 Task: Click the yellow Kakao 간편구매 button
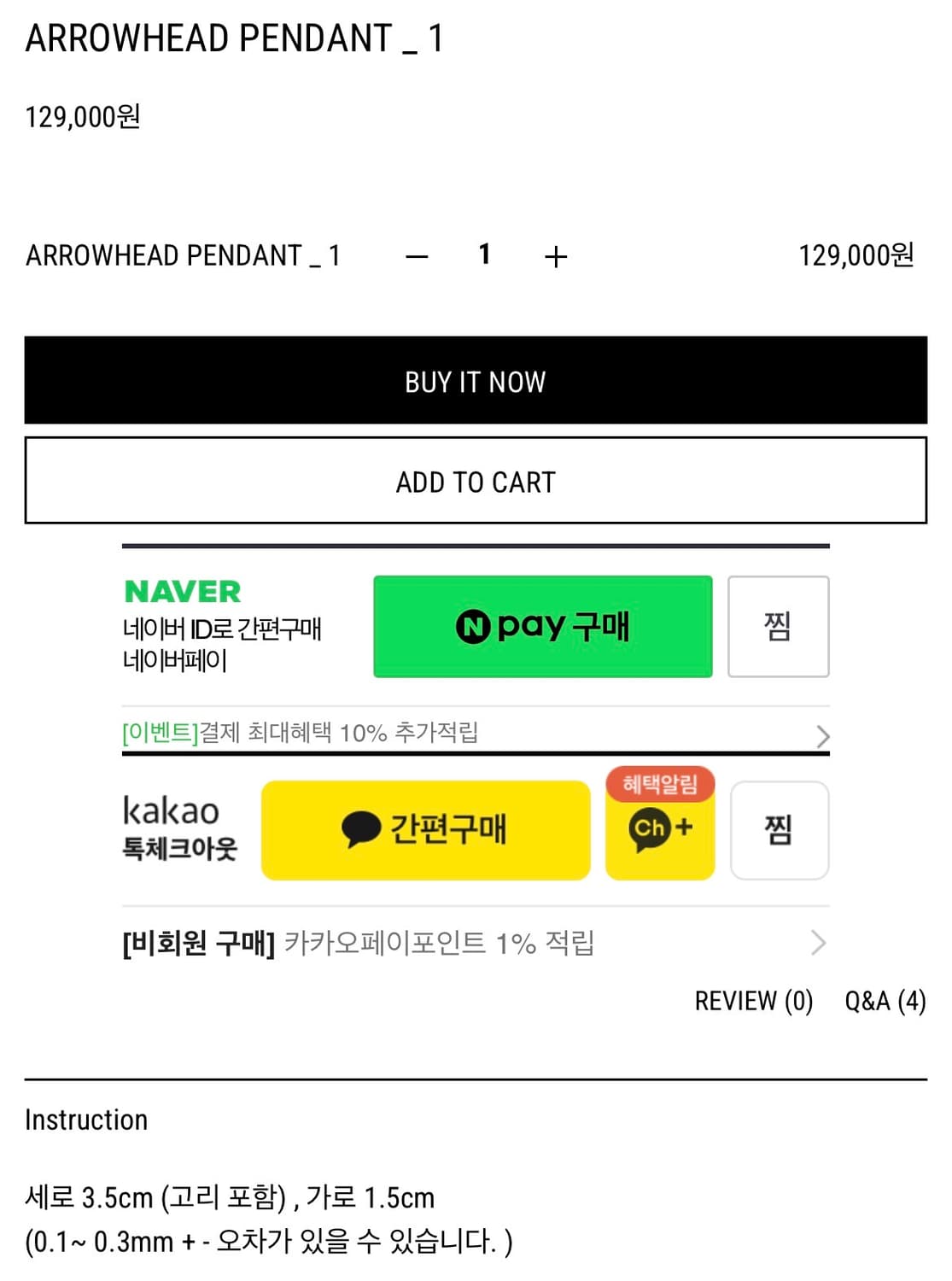(x=425, y=829)
